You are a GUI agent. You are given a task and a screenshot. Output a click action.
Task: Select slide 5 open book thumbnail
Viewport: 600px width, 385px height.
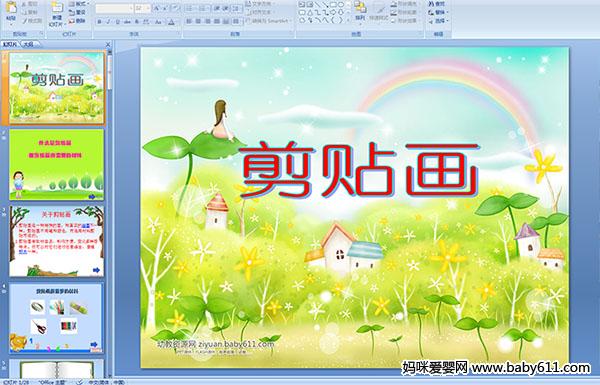click(57, 369)
